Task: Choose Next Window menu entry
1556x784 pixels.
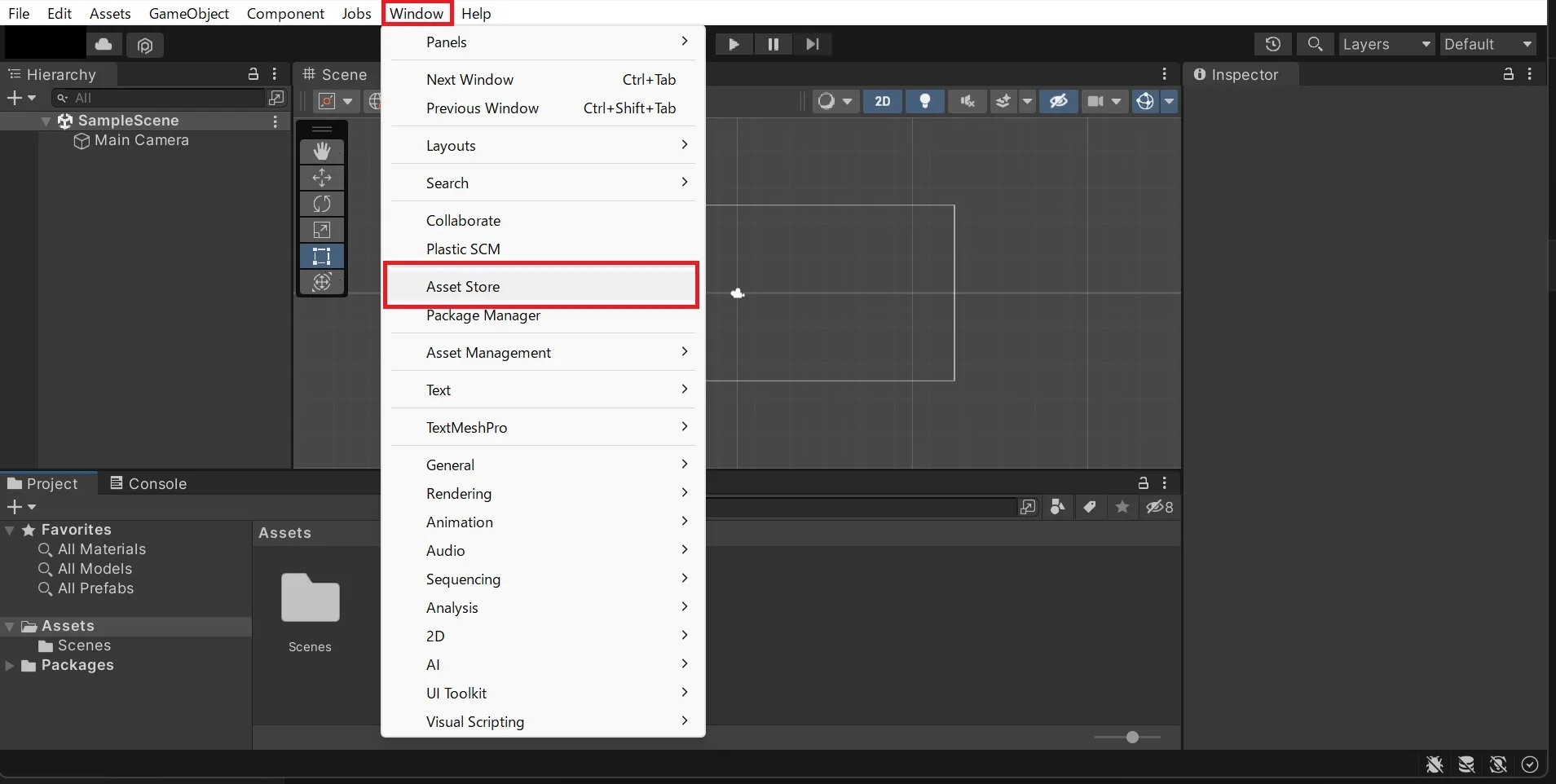Action: coord(542,80)
